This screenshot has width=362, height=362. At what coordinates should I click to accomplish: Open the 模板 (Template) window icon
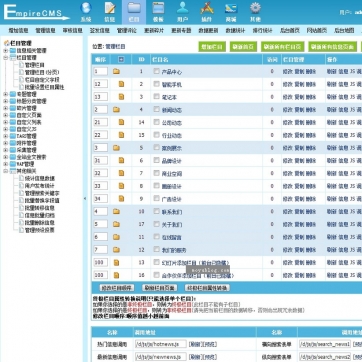click(158, 12)
